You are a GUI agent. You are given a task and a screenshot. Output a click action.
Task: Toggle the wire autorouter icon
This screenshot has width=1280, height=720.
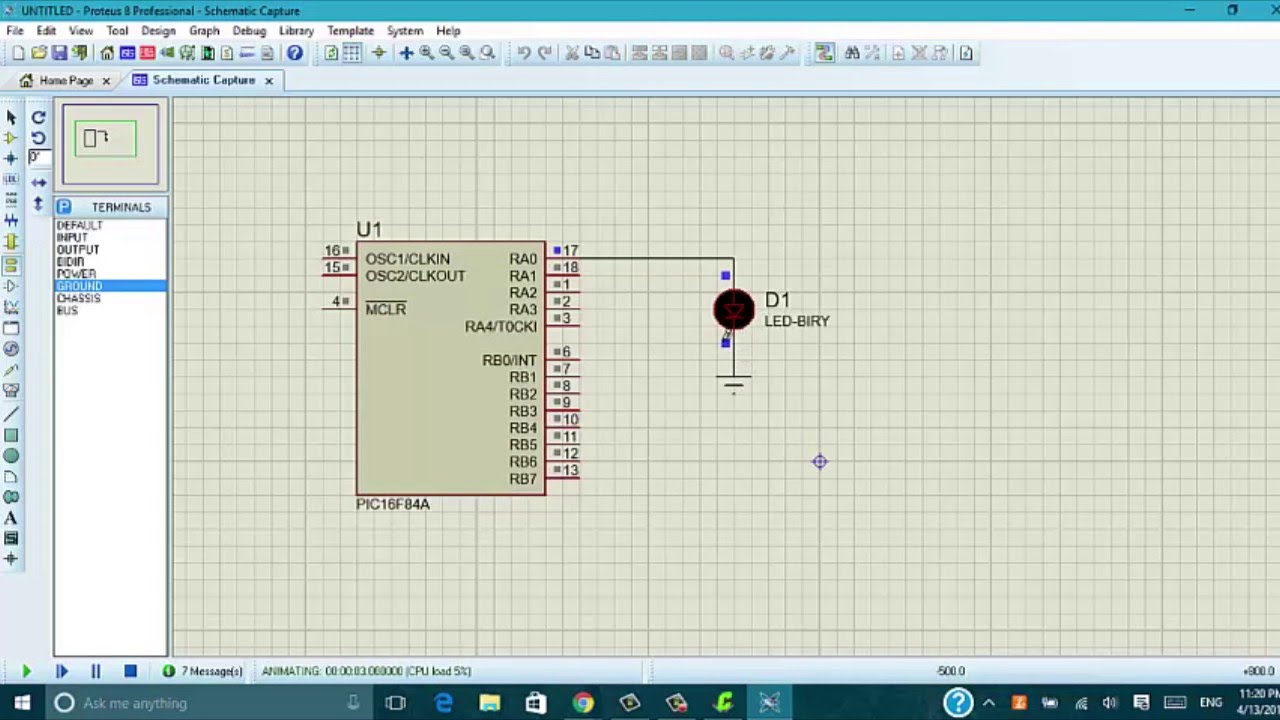(x=824, y=53)
